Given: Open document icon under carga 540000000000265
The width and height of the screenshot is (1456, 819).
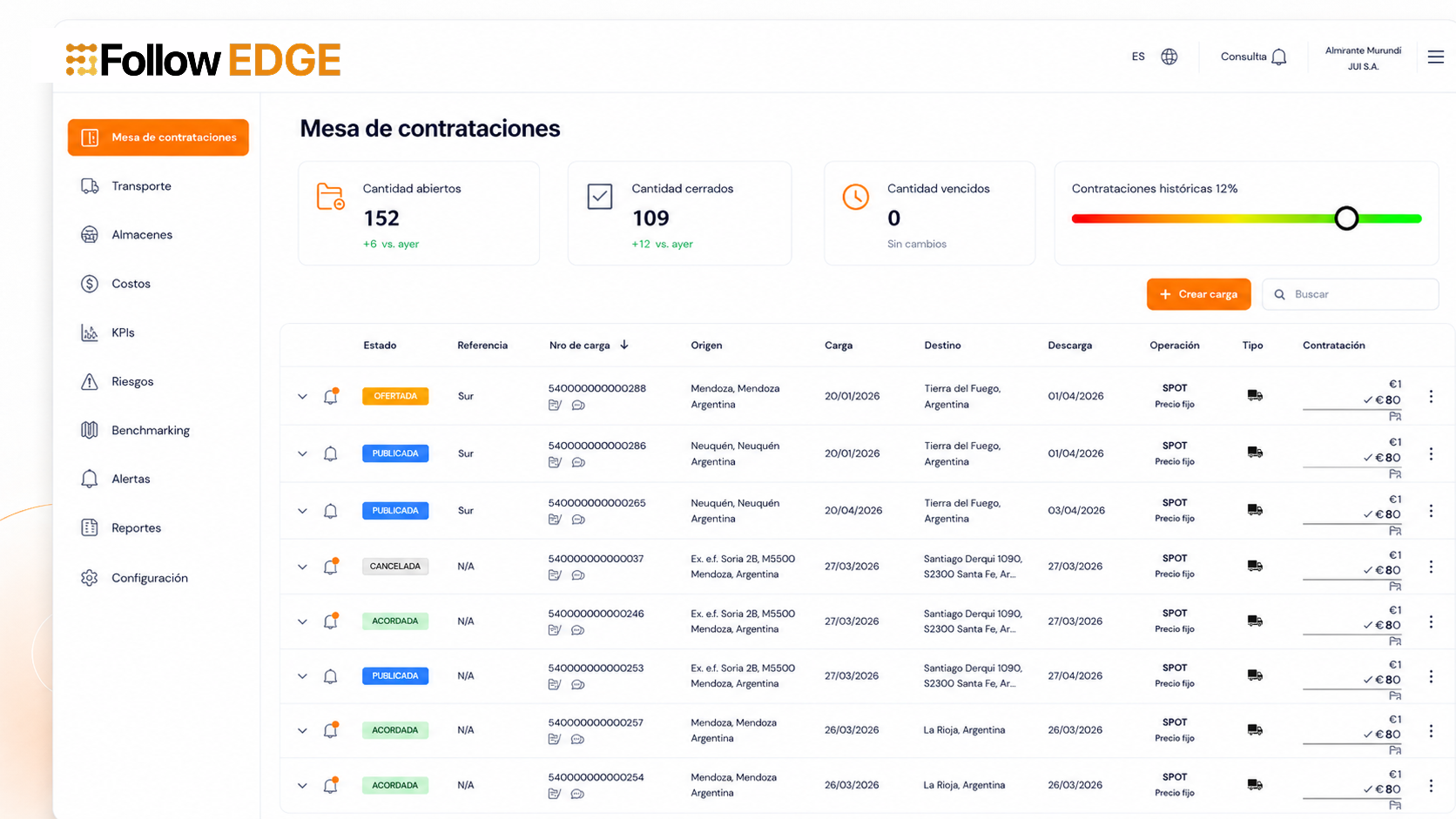Looking at the screenshot, I should click(x=555, y=520).
